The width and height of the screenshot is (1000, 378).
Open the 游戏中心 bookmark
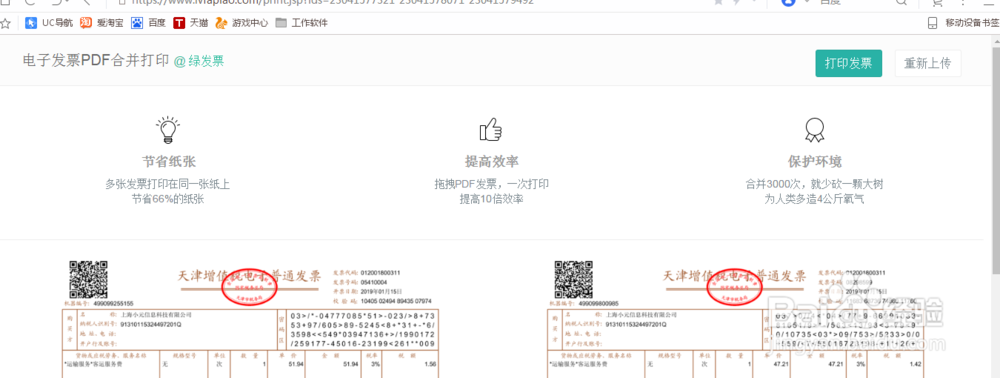tap(242, 23)
